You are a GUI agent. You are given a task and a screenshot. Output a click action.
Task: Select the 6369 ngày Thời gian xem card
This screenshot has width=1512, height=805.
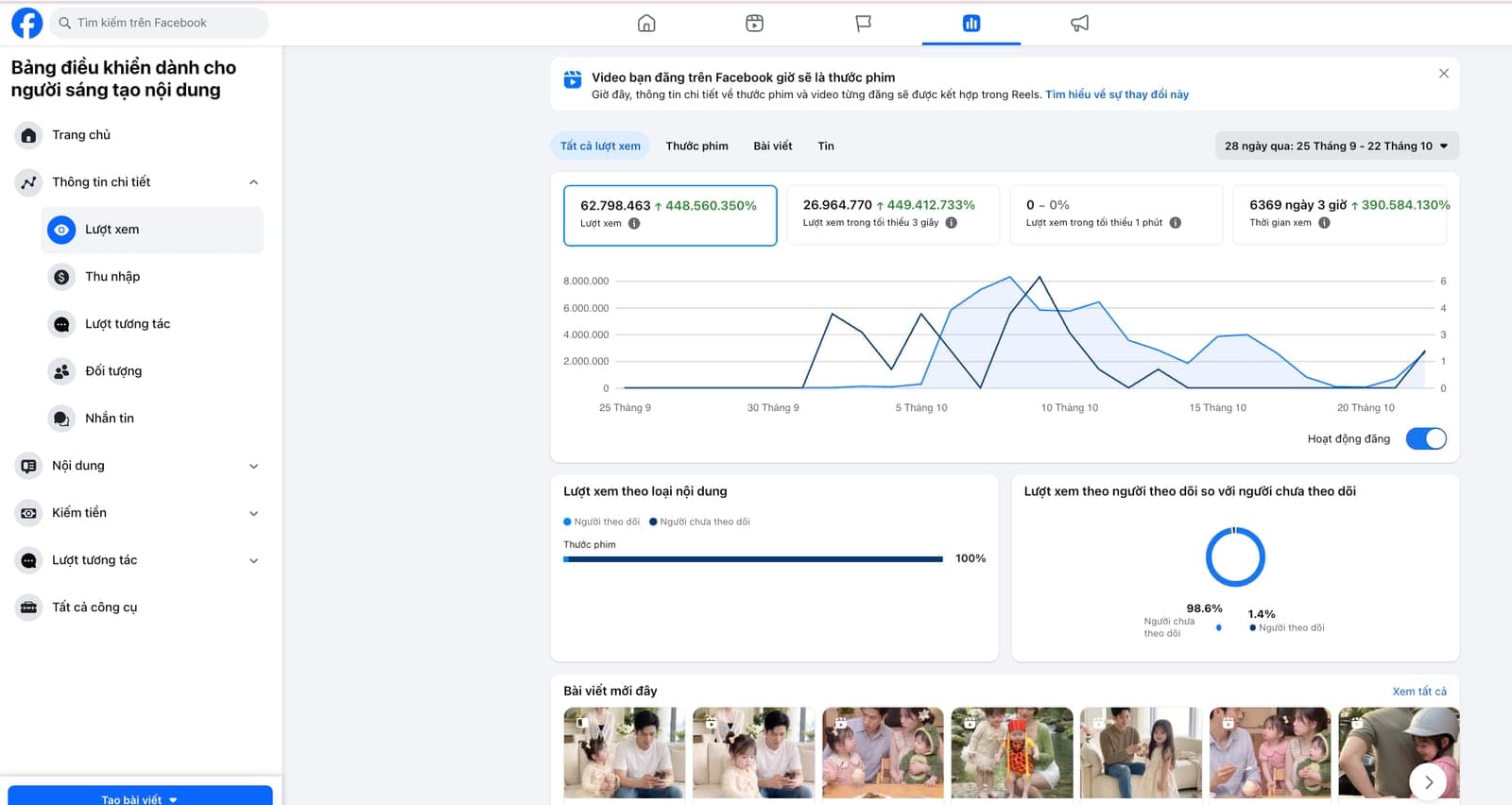tap(1340, 215)
